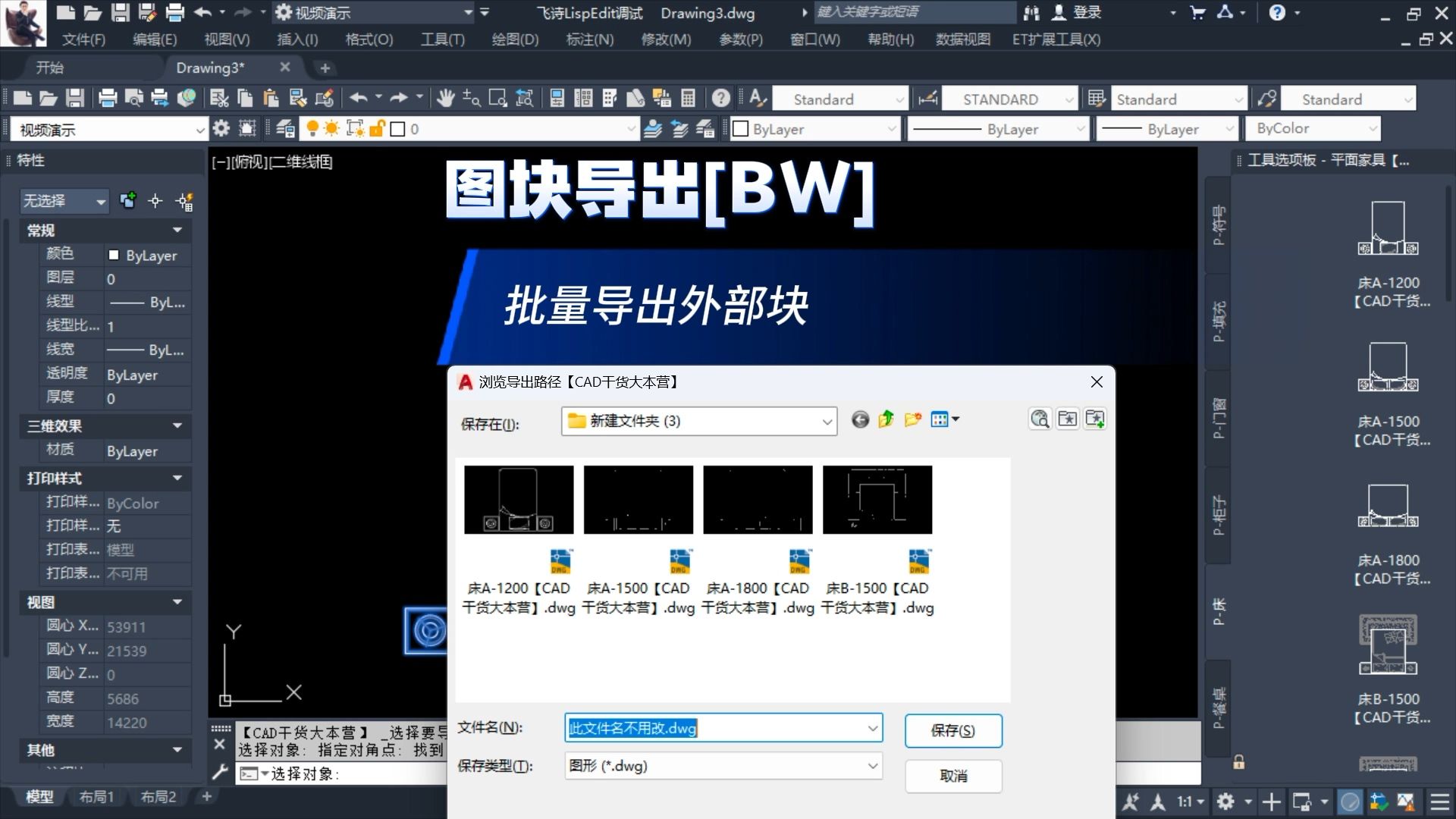This screenshot has width=1456, height=819.
Task: Open the Text Style manager icon
Action: click(758, 98)
